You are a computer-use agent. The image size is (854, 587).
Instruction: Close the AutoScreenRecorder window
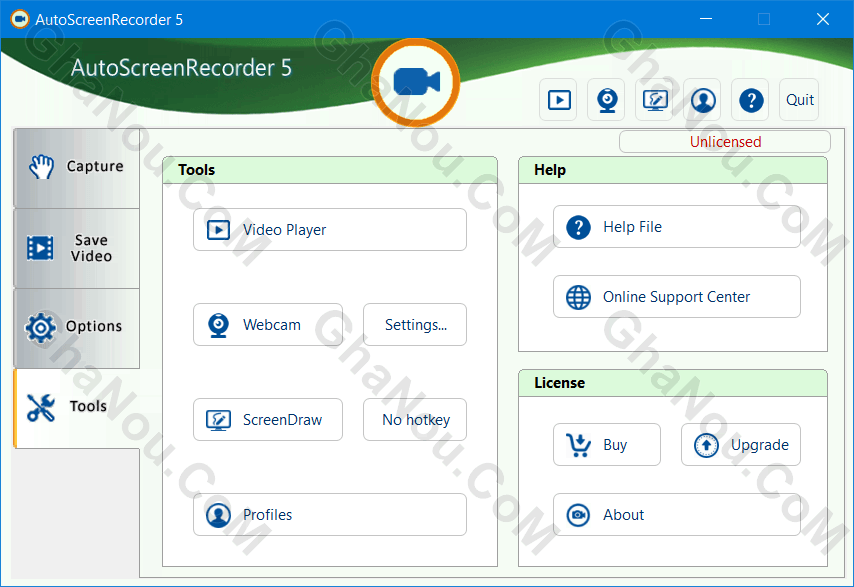coord(822,19)
